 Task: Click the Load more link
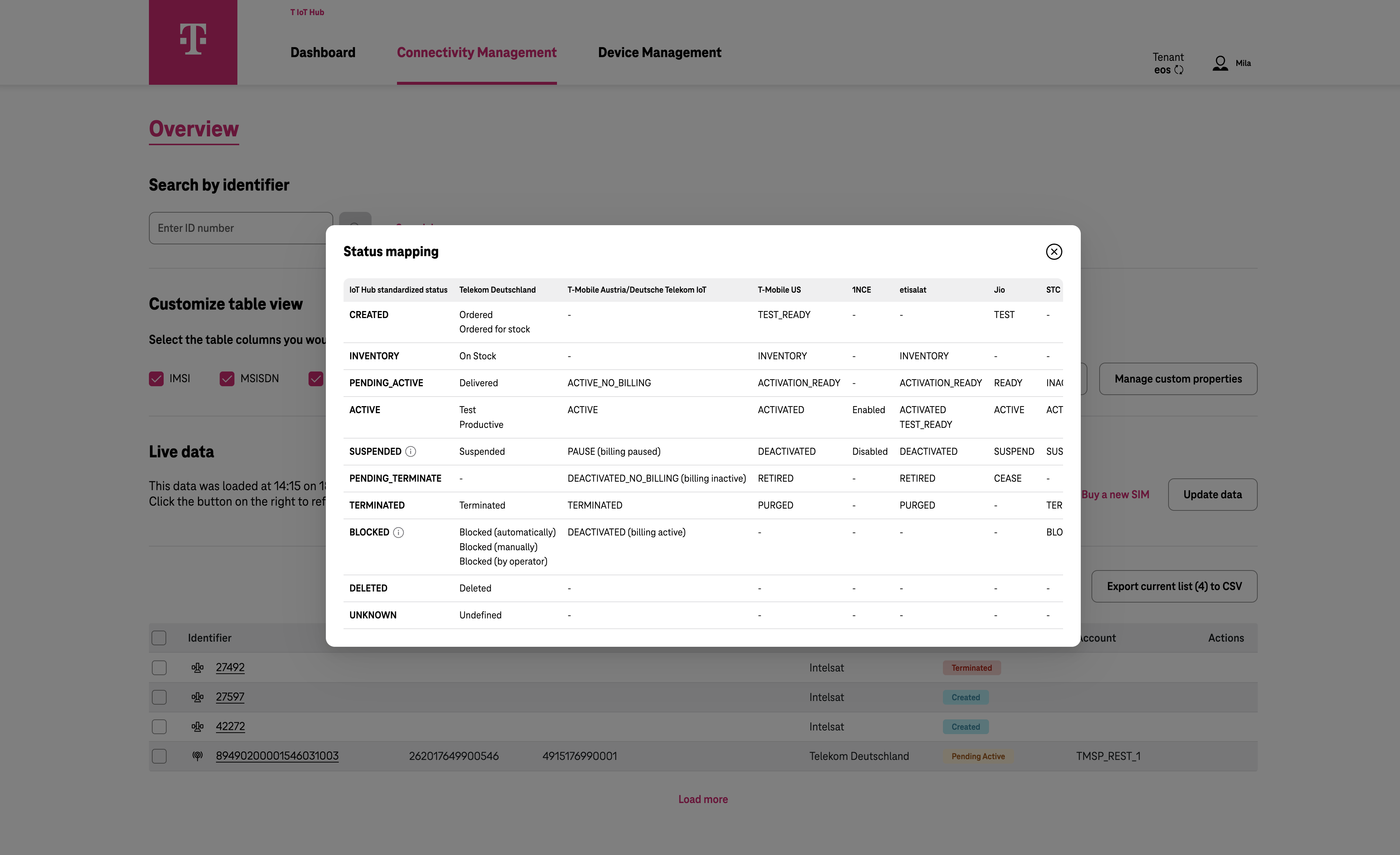click(x=703, y=799)
